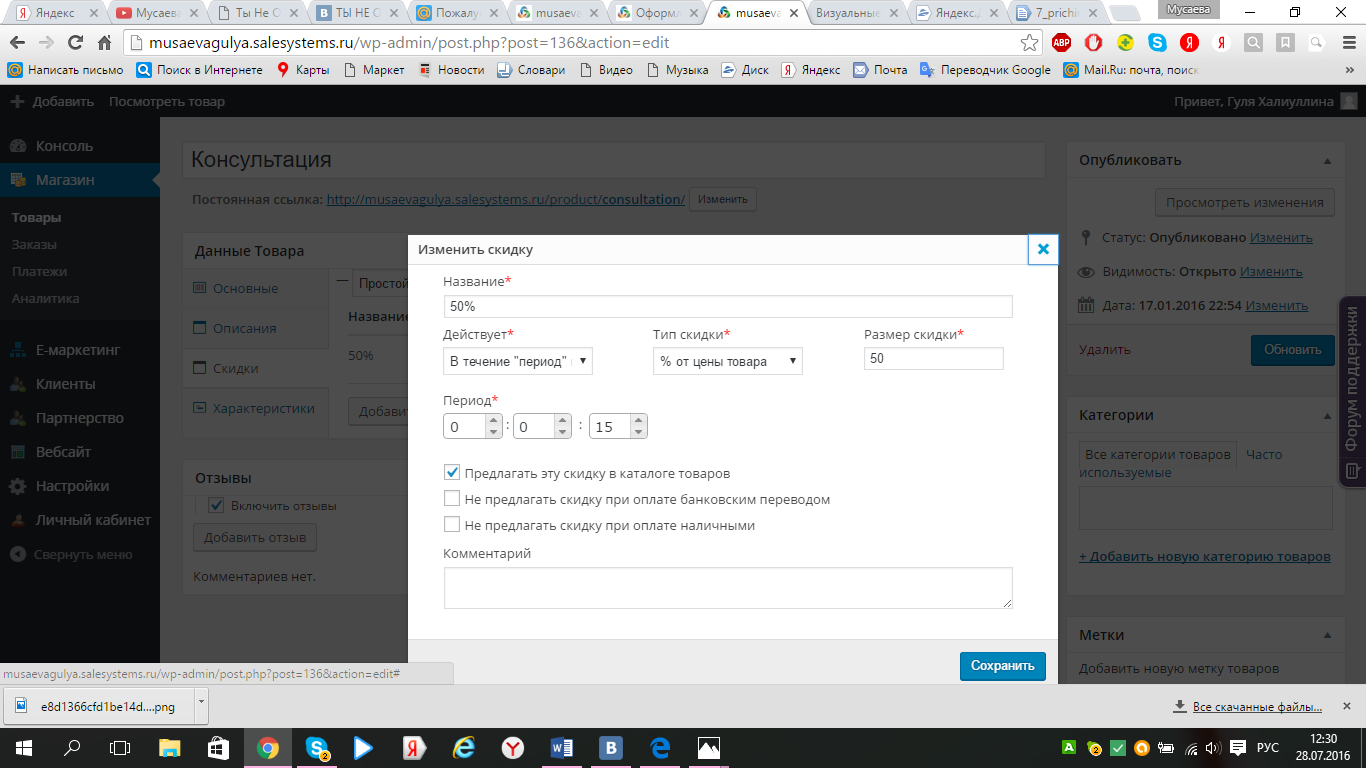Click the Chrome home button icon
1366x768 pixels.
pyautogui.click(x=104, y=43)
